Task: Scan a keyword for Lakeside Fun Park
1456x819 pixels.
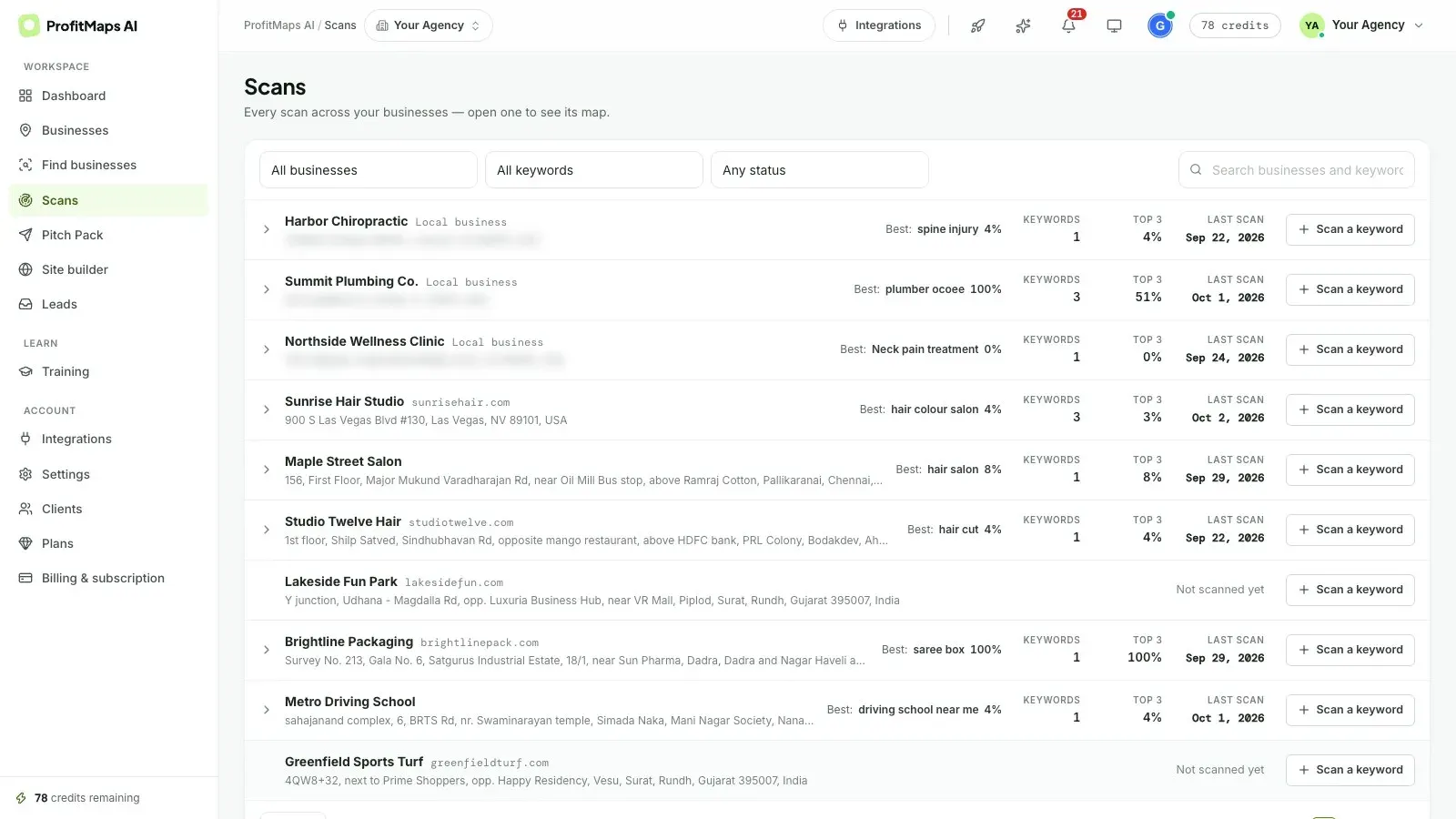Action: 1350,590
